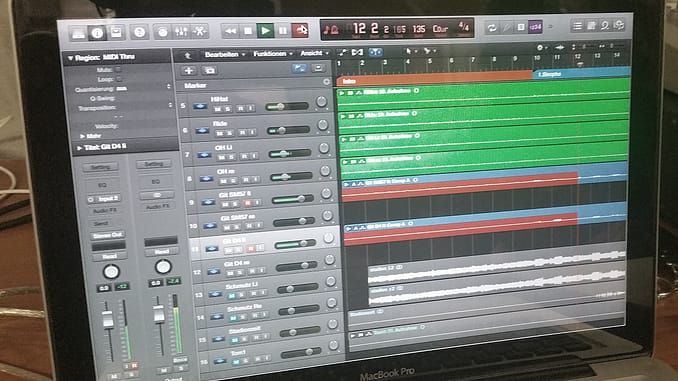Click the Record button in the transport
The height and width of the screenshot is (381, 678).
[x=300, y=30]
